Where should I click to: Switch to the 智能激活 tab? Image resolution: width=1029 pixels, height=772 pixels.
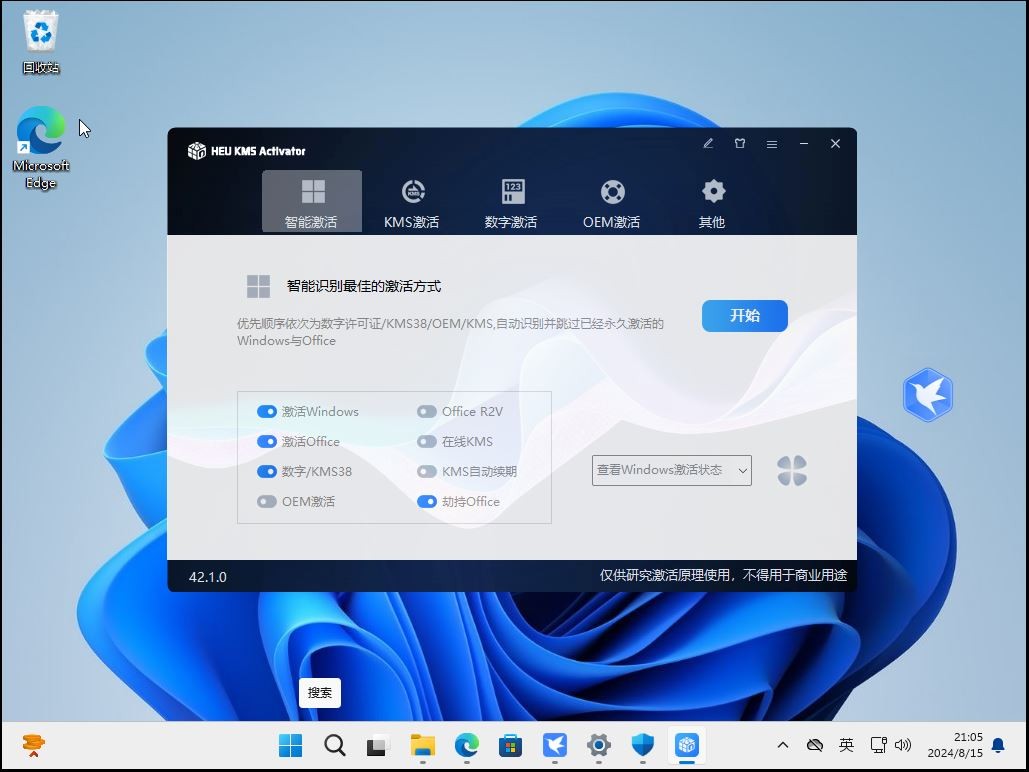coord(311,200)
